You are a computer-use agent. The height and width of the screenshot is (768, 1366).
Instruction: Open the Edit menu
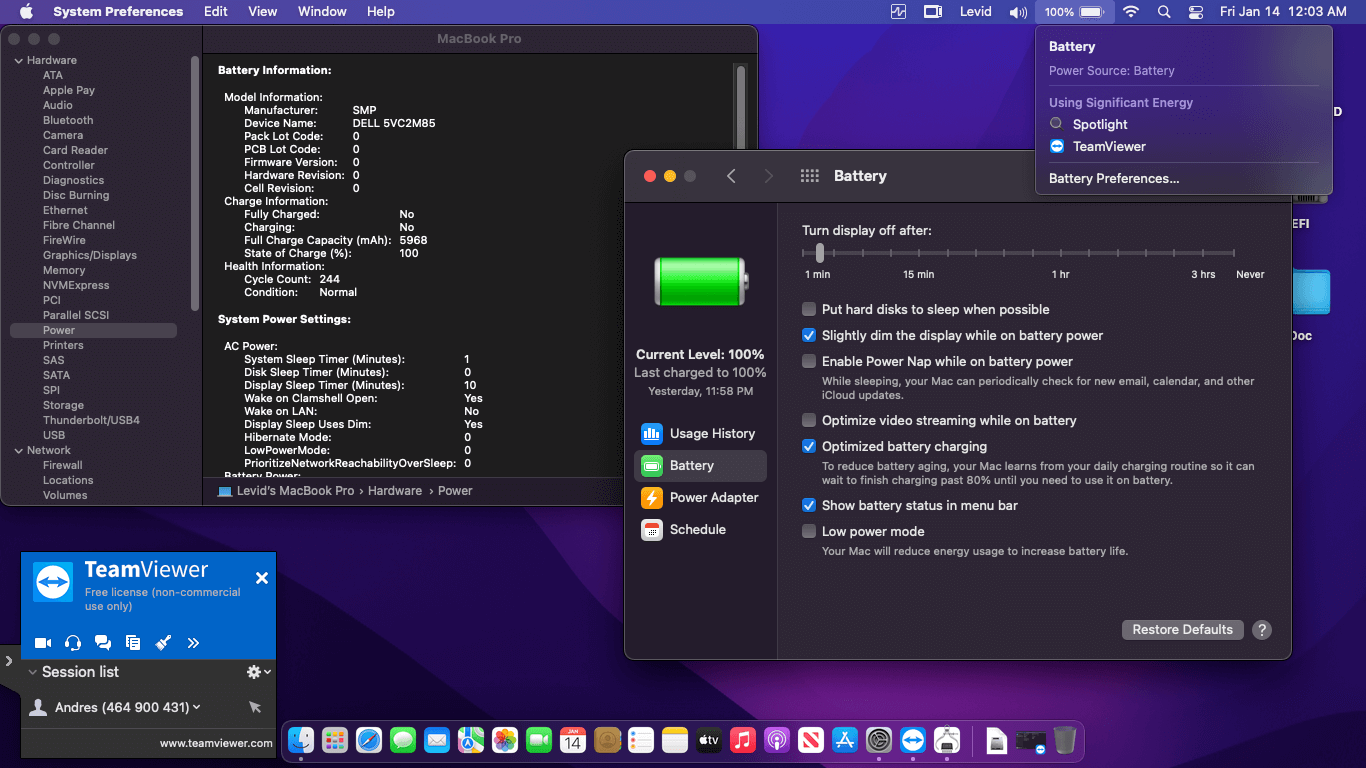tap(216, 12)
